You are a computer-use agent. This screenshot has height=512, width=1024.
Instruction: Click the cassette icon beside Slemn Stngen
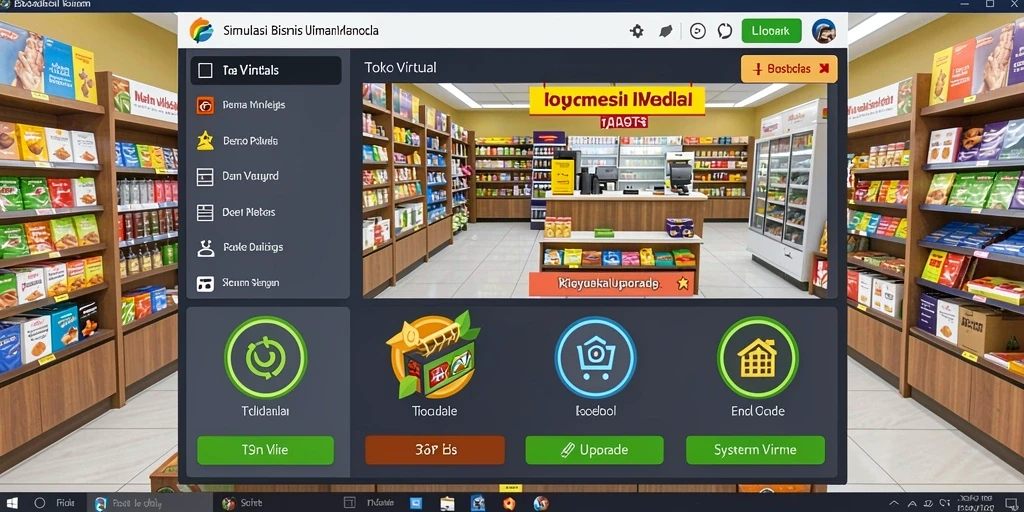pyautogui.click(x=205, y=283)
